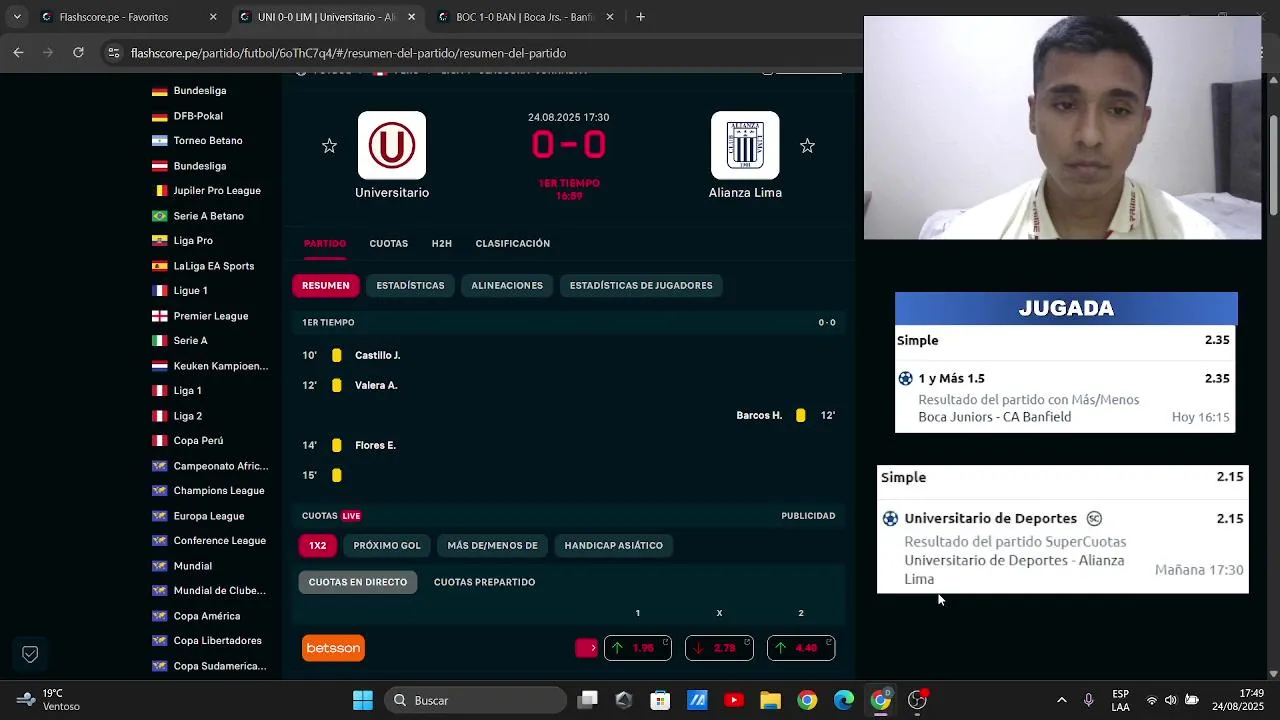Add Universitario to favorites with its star
This screenshot has height=720, width=1280.
(x=329, y=146)
